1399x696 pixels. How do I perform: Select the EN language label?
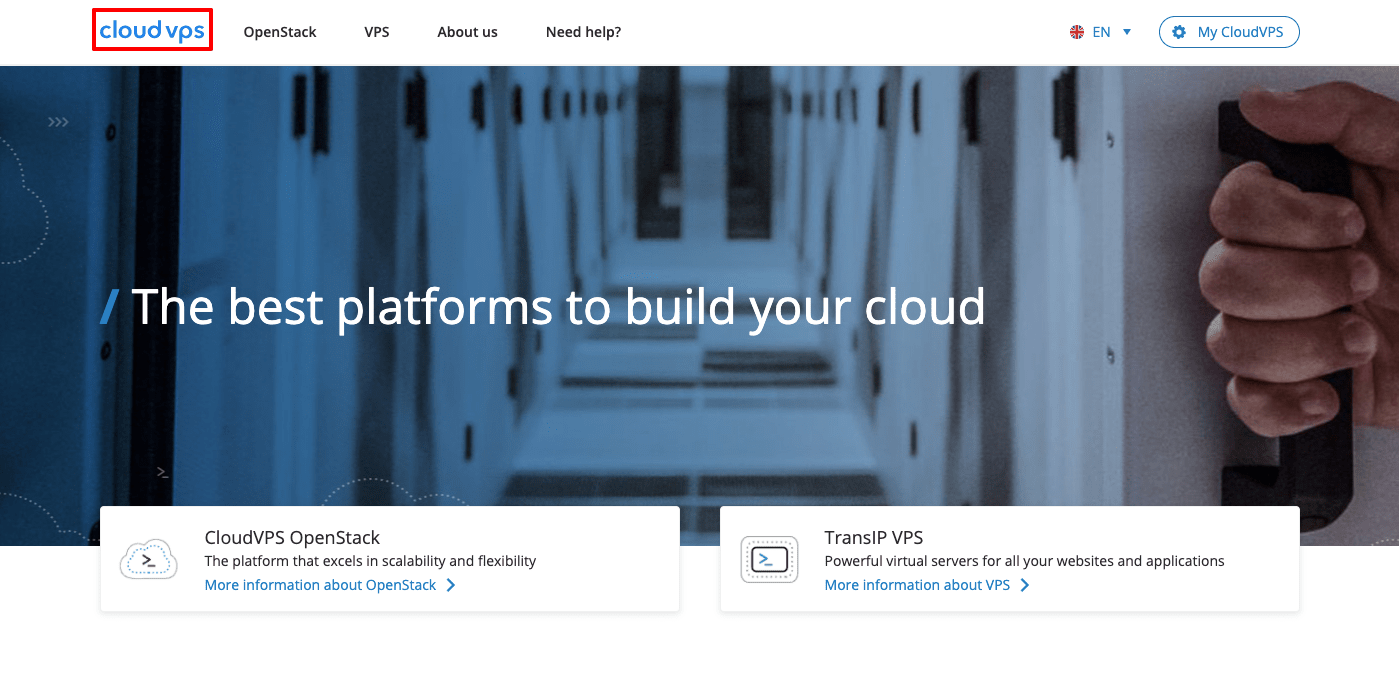coord(1101,32)
